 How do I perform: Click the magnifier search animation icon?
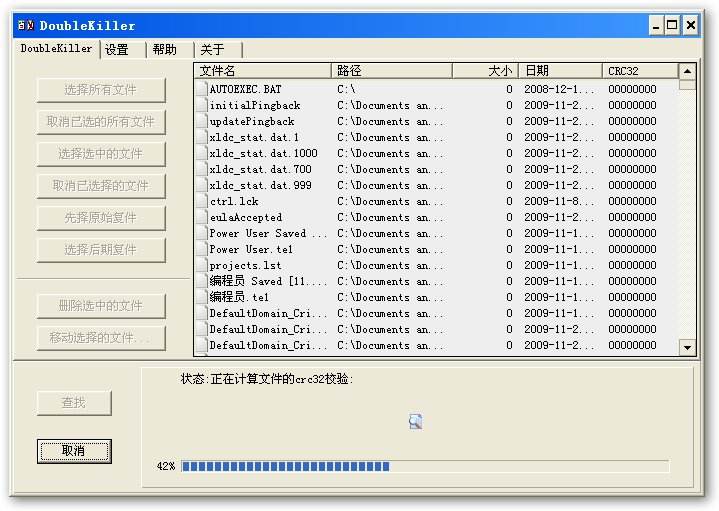coord(415,421)
